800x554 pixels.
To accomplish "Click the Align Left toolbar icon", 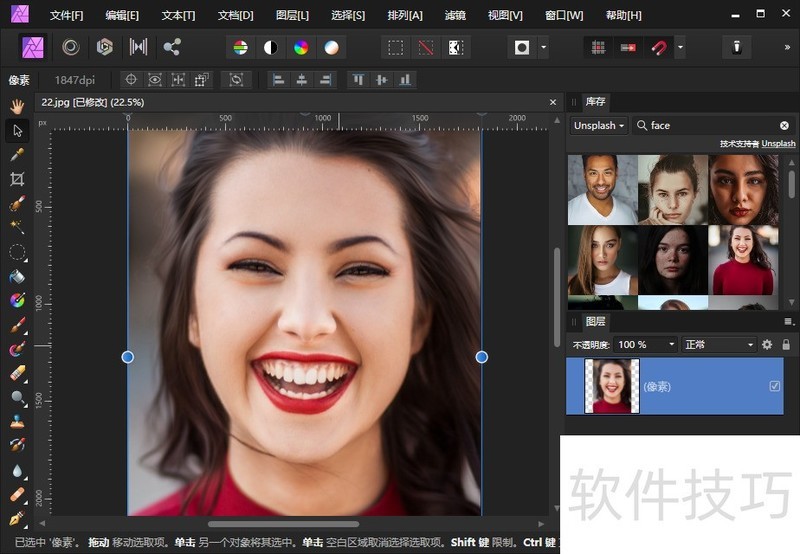I will pyautogui.click(x=278, y=80).
